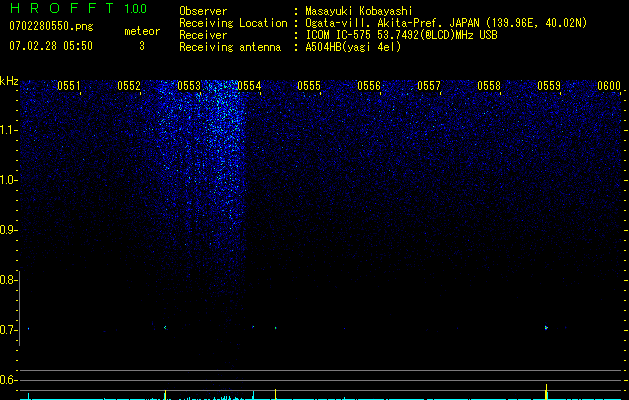Click the version number 1.00
Image resolution: width=629 pixels, height=400 pixels.
coord(135,8)
